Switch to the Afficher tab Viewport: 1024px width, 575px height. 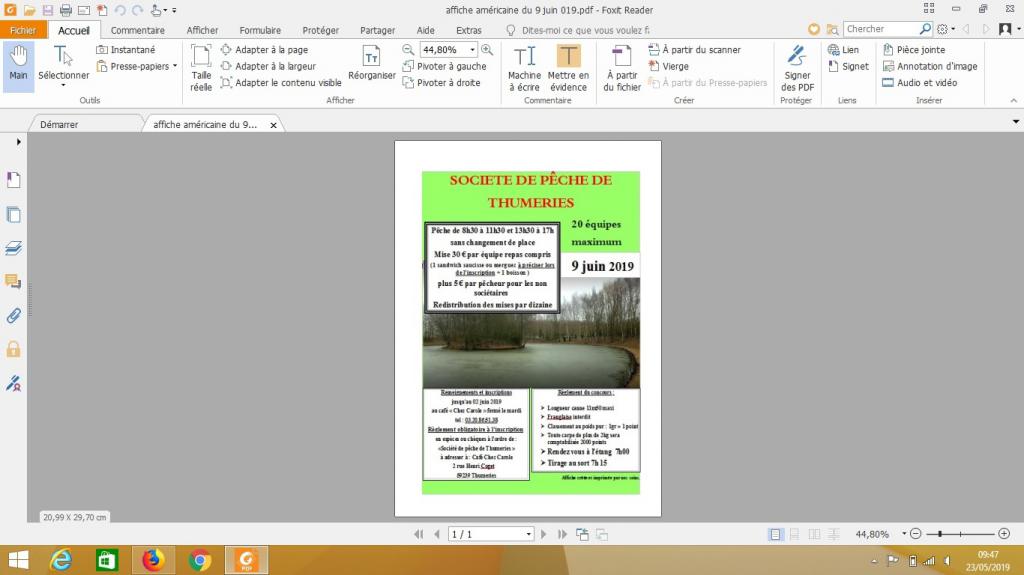pos(202,30)
